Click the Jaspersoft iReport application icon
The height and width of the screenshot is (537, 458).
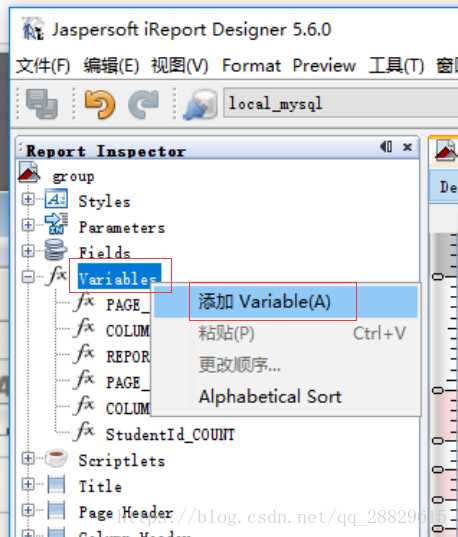click(x=33, y=29)
